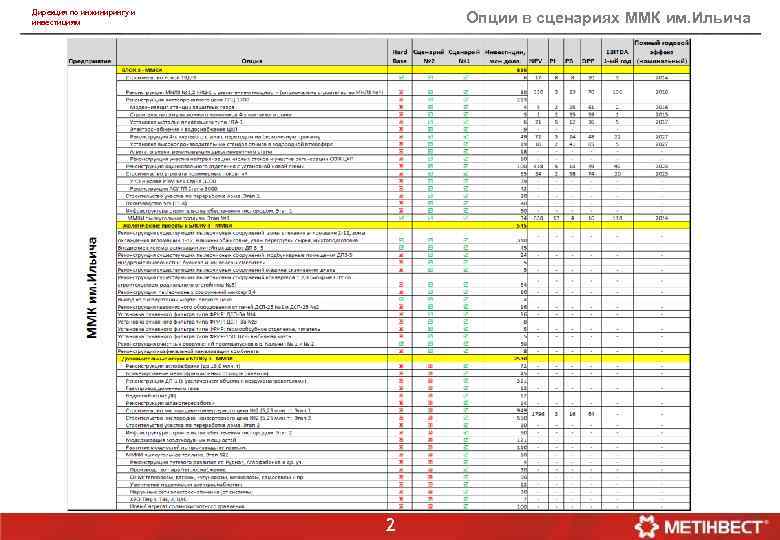The height and width of the screenshot is (540, 780).
Task: Click the "Полный годовой эффект" column header
Action: pyautogui.click(x=662, y=52)
